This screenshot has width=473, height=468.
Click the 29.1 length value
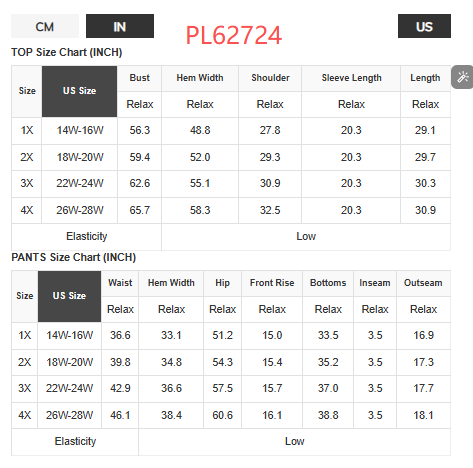click(x=425, y=130)
